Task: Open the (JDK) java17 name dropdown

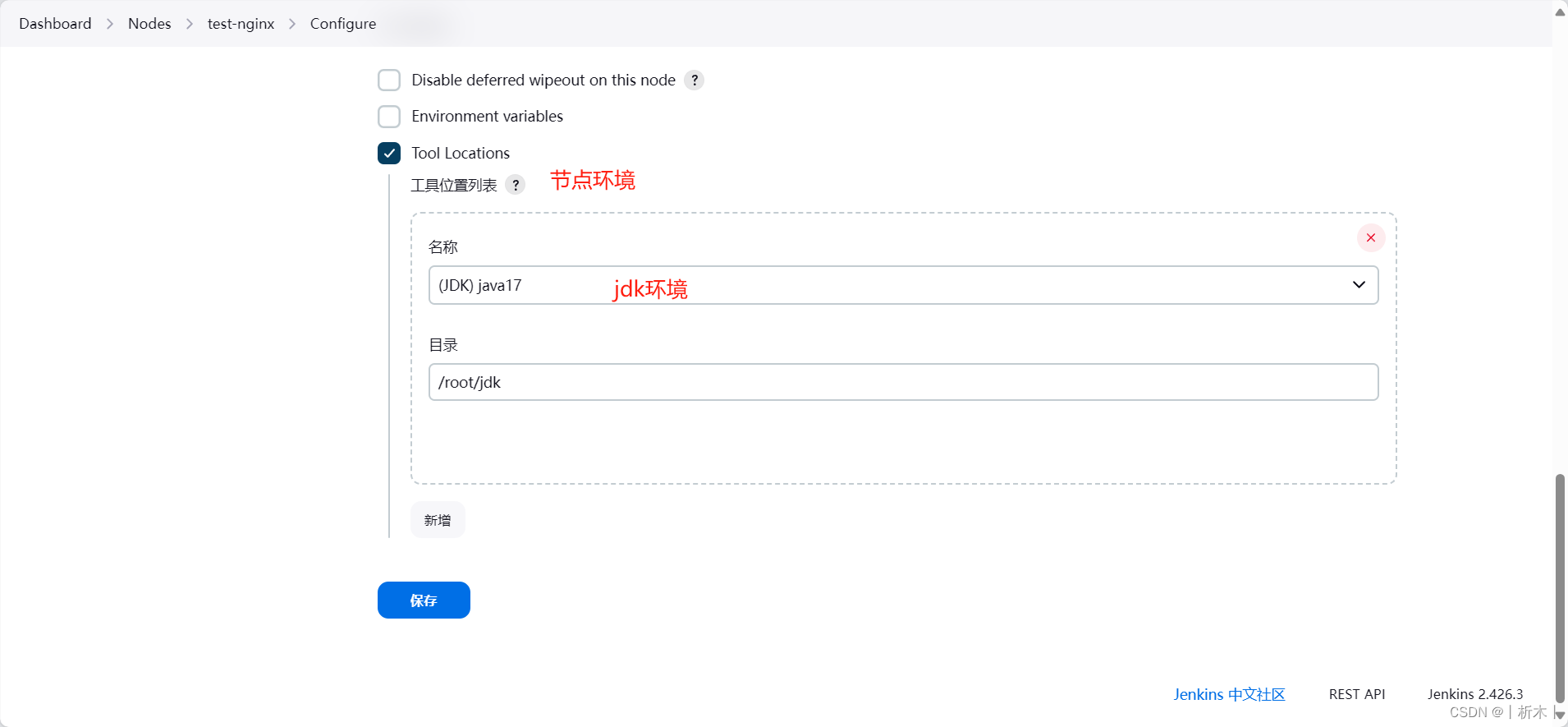Action: pyautogui.click(x=903, y=285)
